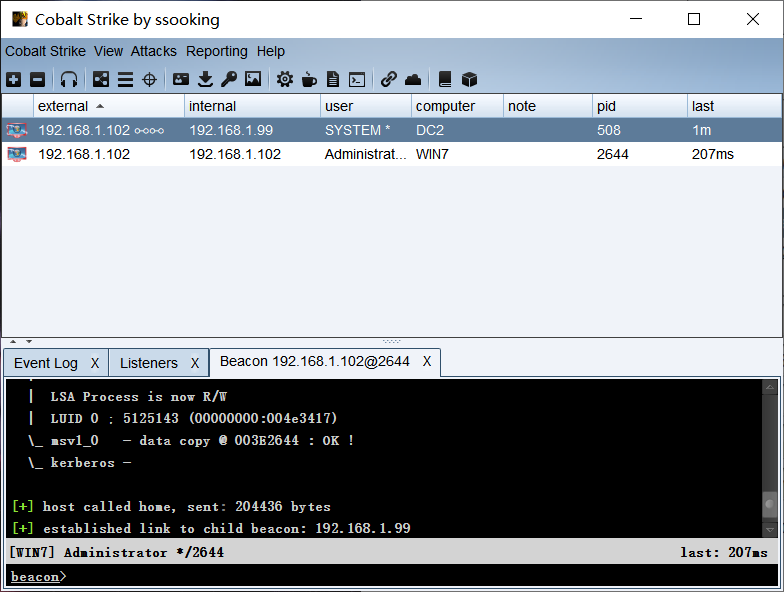784x592 pixels.
Task: Click the console scrollbar down arrow
Action: coord(770,530)
